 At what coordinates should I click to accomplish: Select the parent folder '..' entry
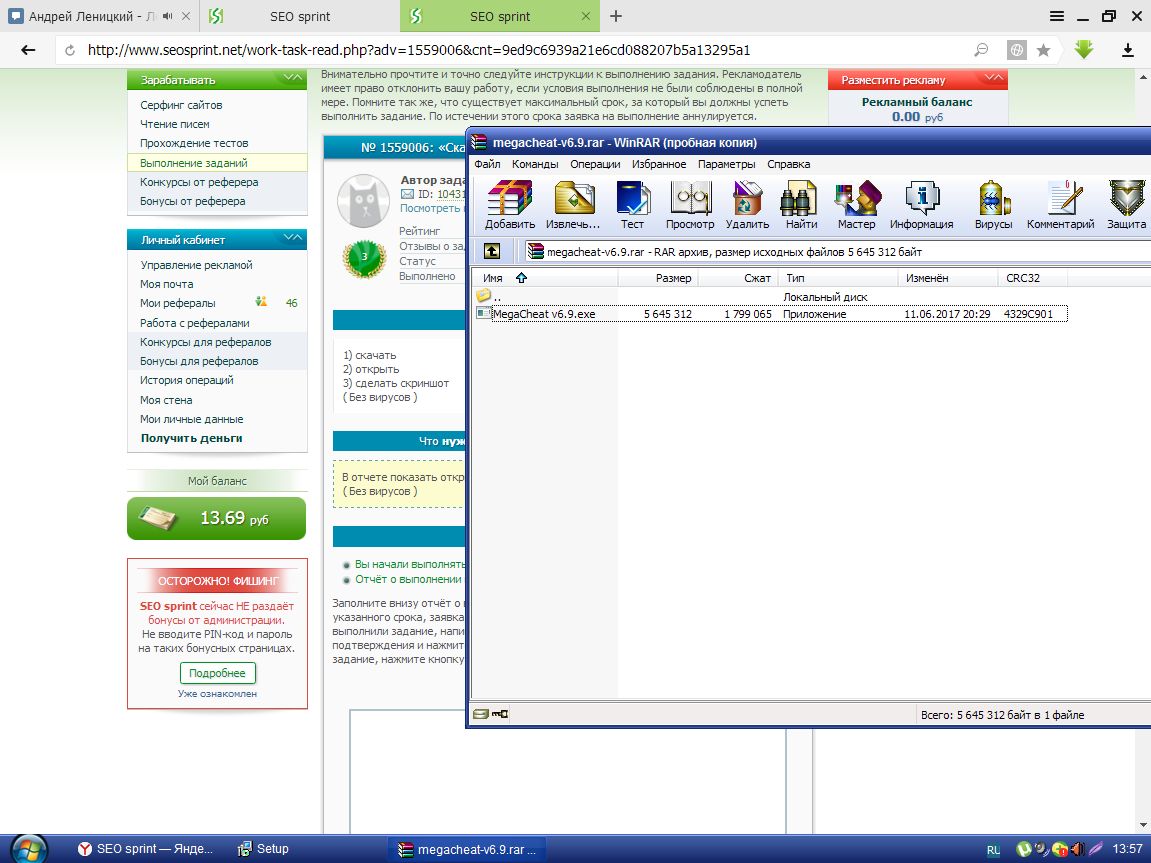pyautogui.click(x=489, y=296)
